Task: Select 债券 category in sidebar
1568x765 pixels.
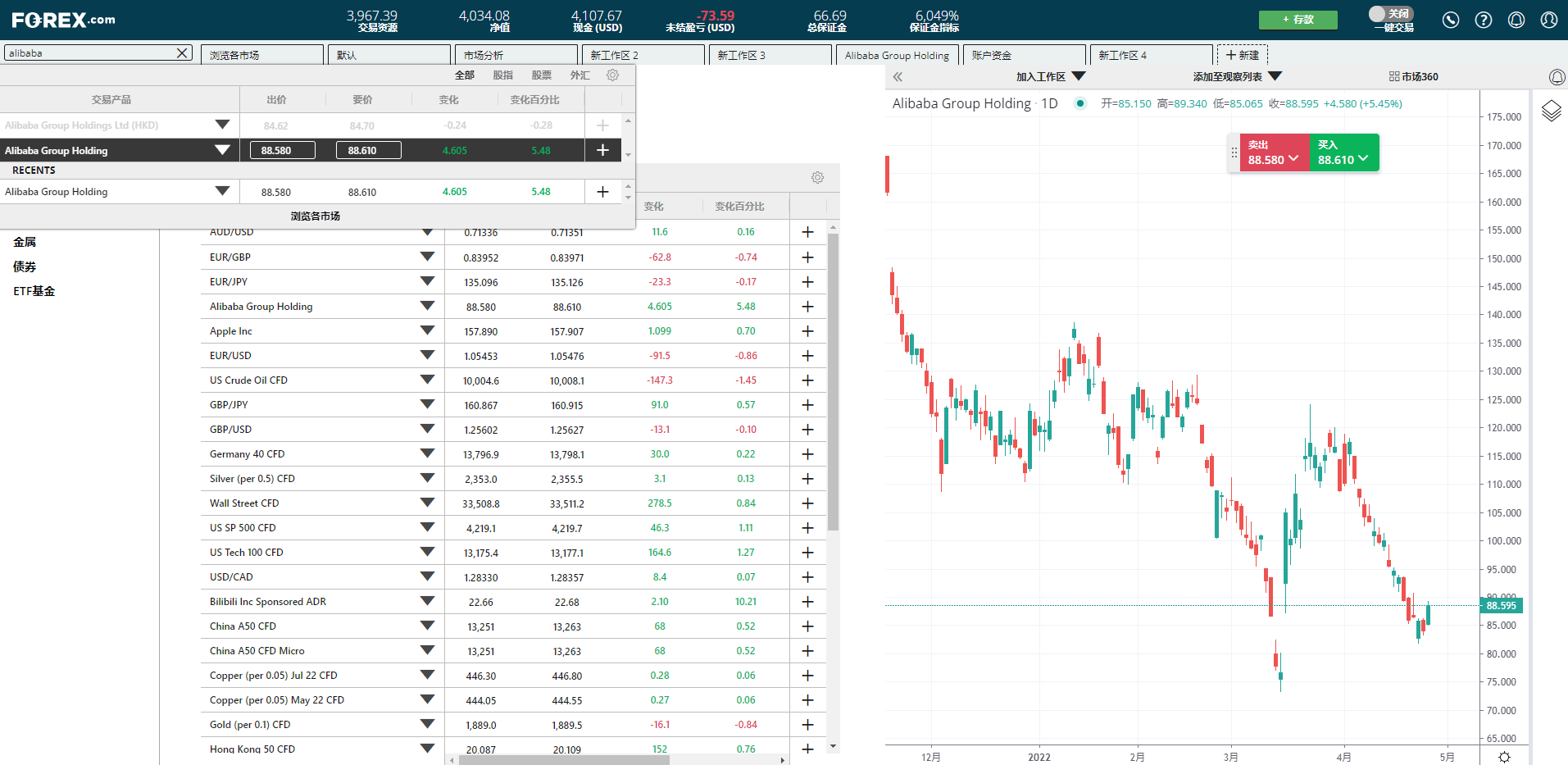Action: 25,266
